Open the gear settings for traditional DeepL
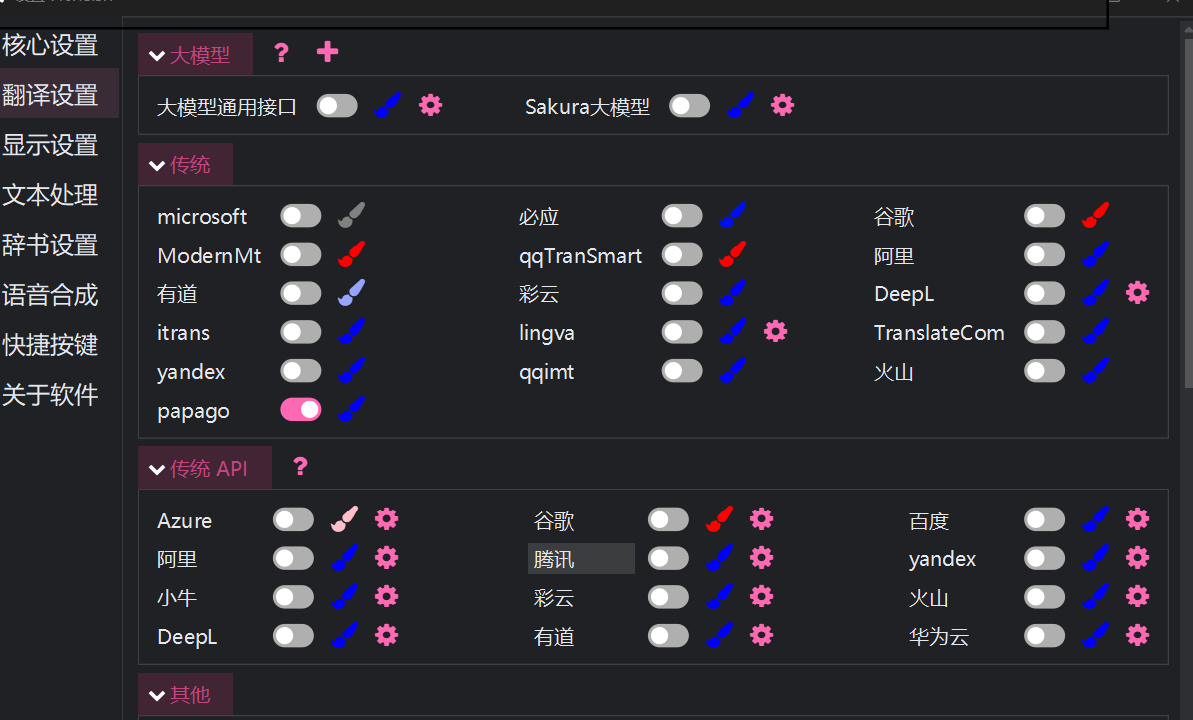 tap(1137, 293)
